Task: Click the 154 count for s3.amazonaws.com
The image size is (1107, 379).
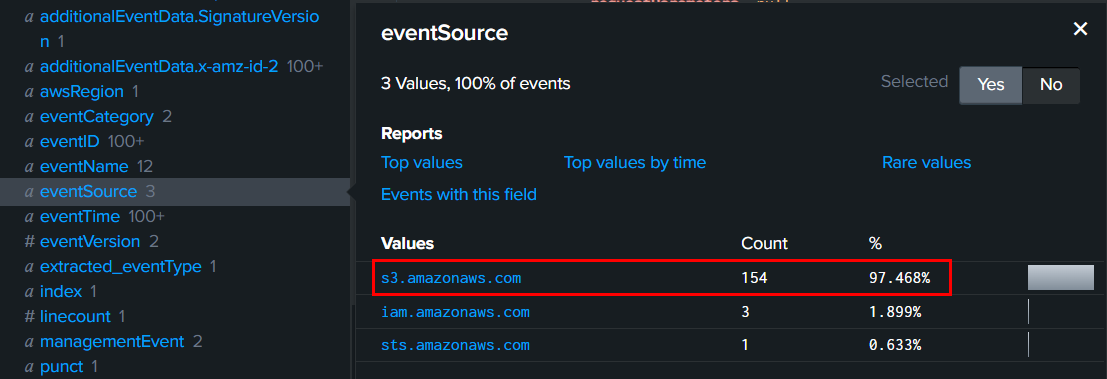Action: pos(754,278)
